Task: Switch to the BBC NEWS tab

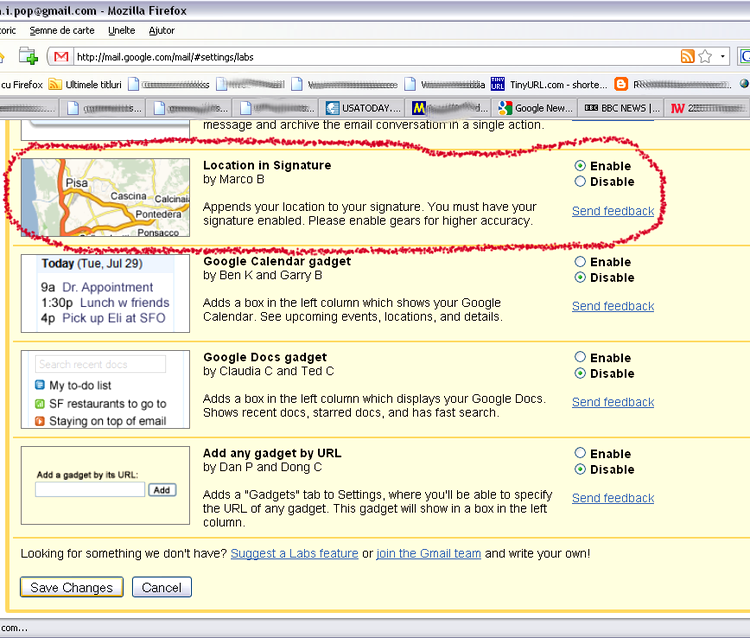Action: [x=622, y=108]
